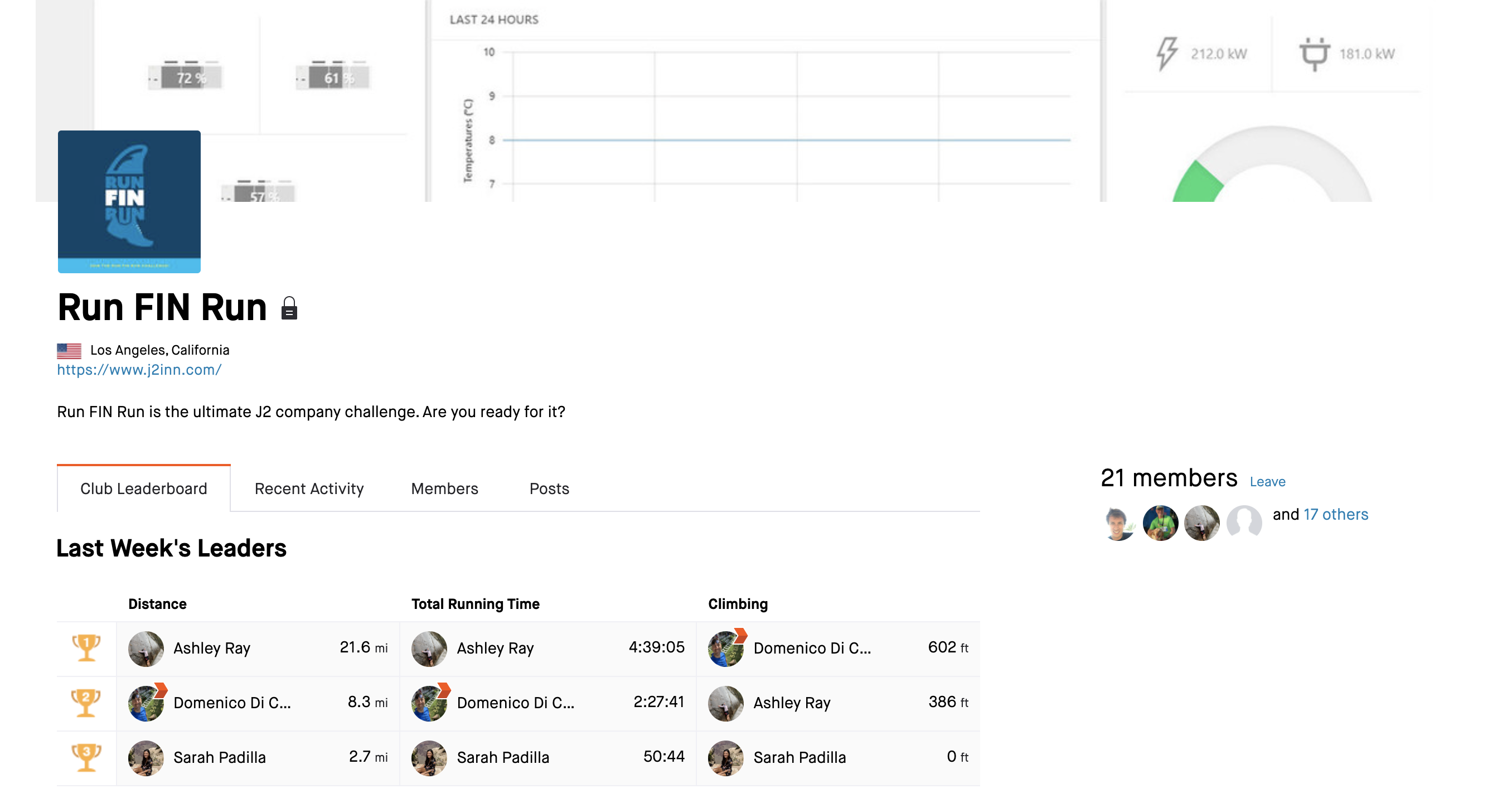Open Domenico Di C... name in Total Running Time

pos(515,703)
